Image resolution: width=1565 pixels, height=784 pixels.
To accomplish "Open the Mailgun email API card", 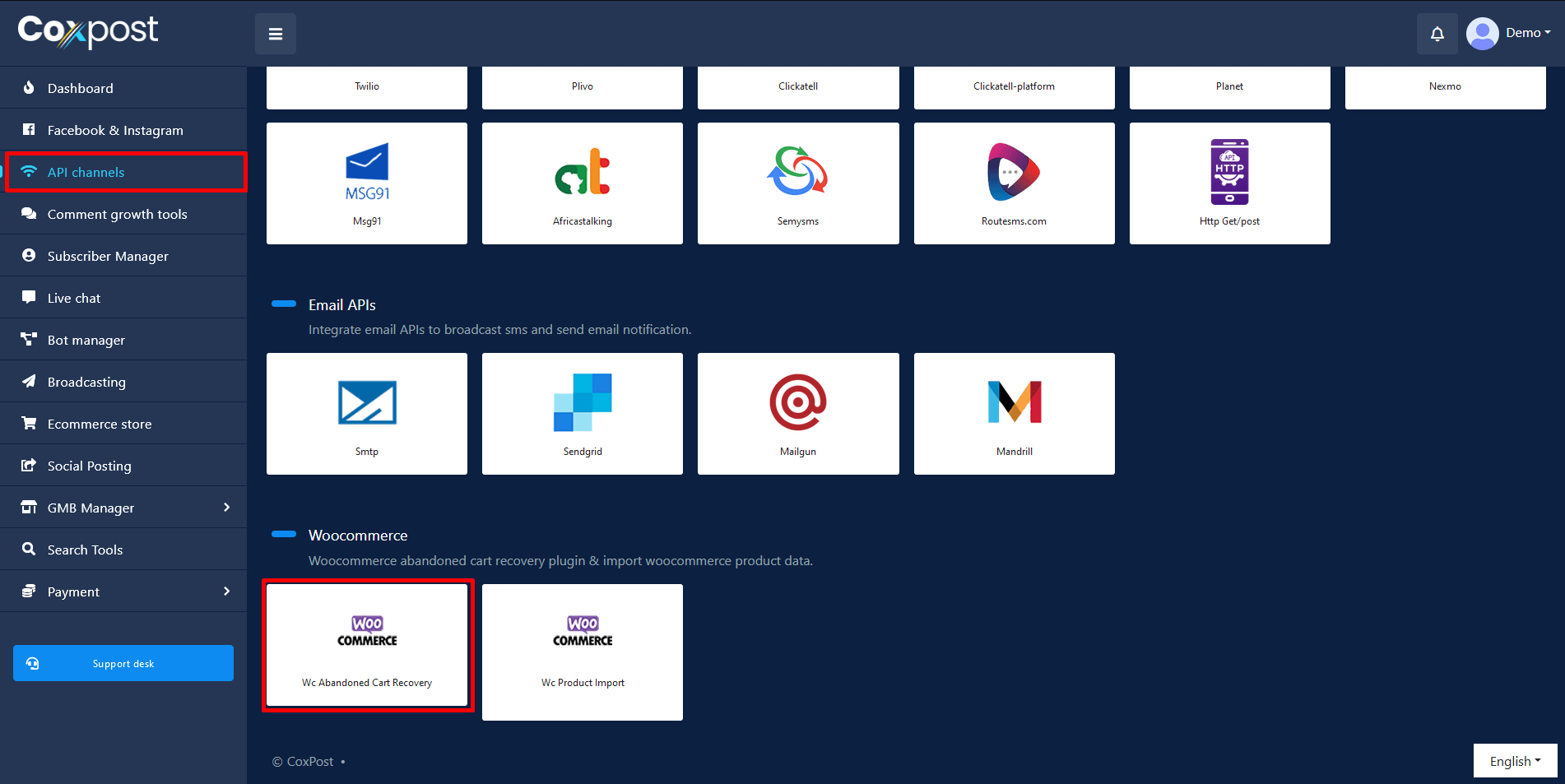I will click(x=798, y=414).
